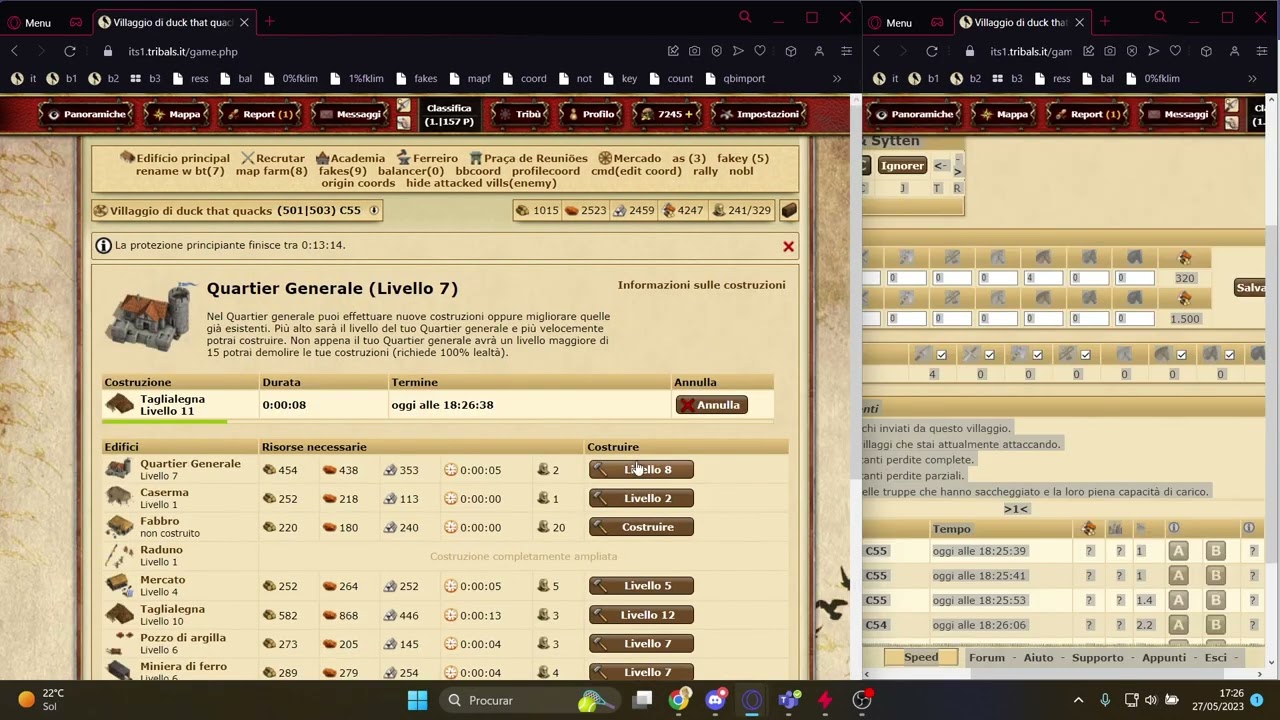Screen dimensions: 1280x720
Task: Show hidden system tray icons
Action: pos(1078,700)
